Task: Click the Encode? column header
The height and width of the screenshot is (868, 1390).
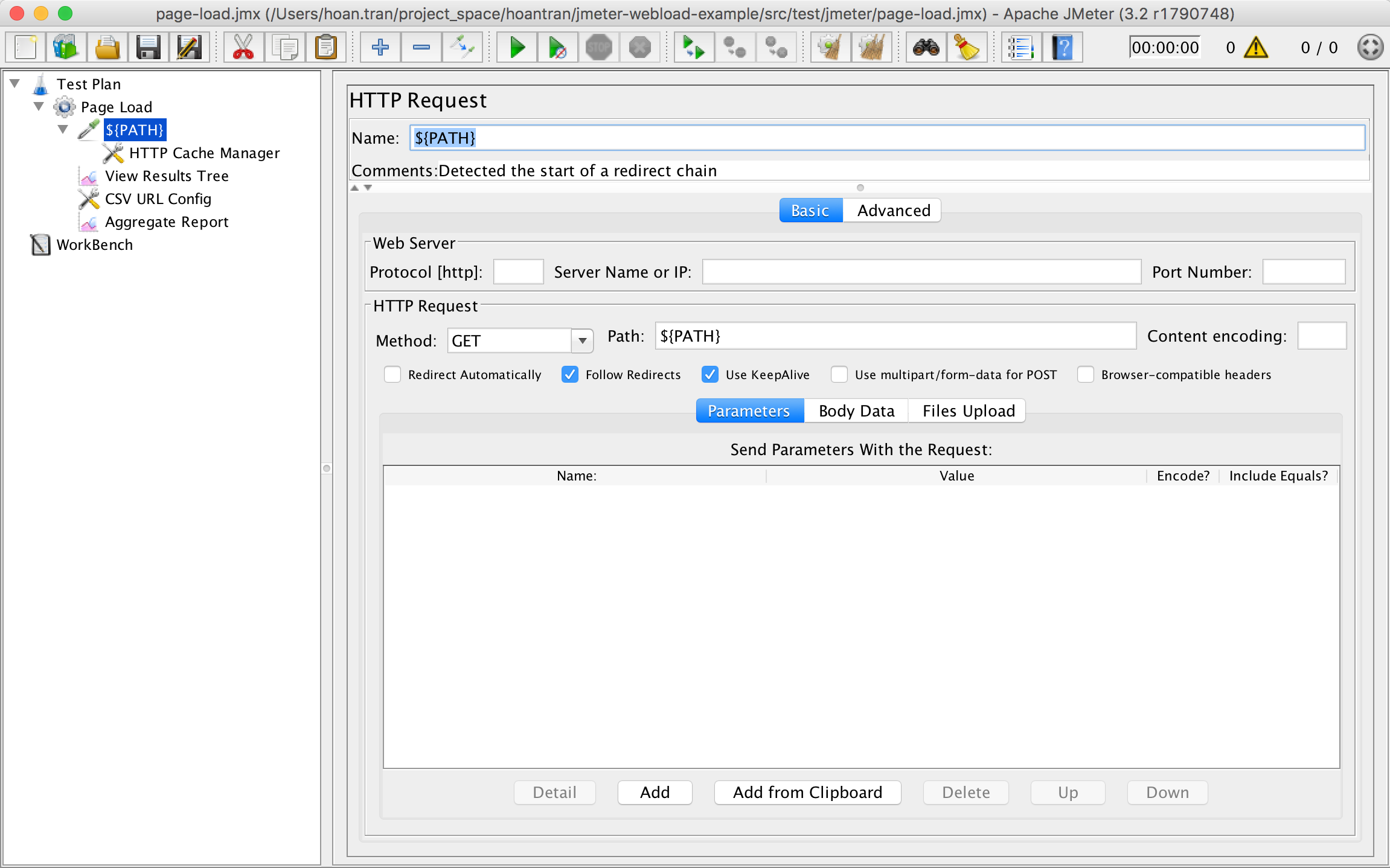Action: coord(1183,476)
